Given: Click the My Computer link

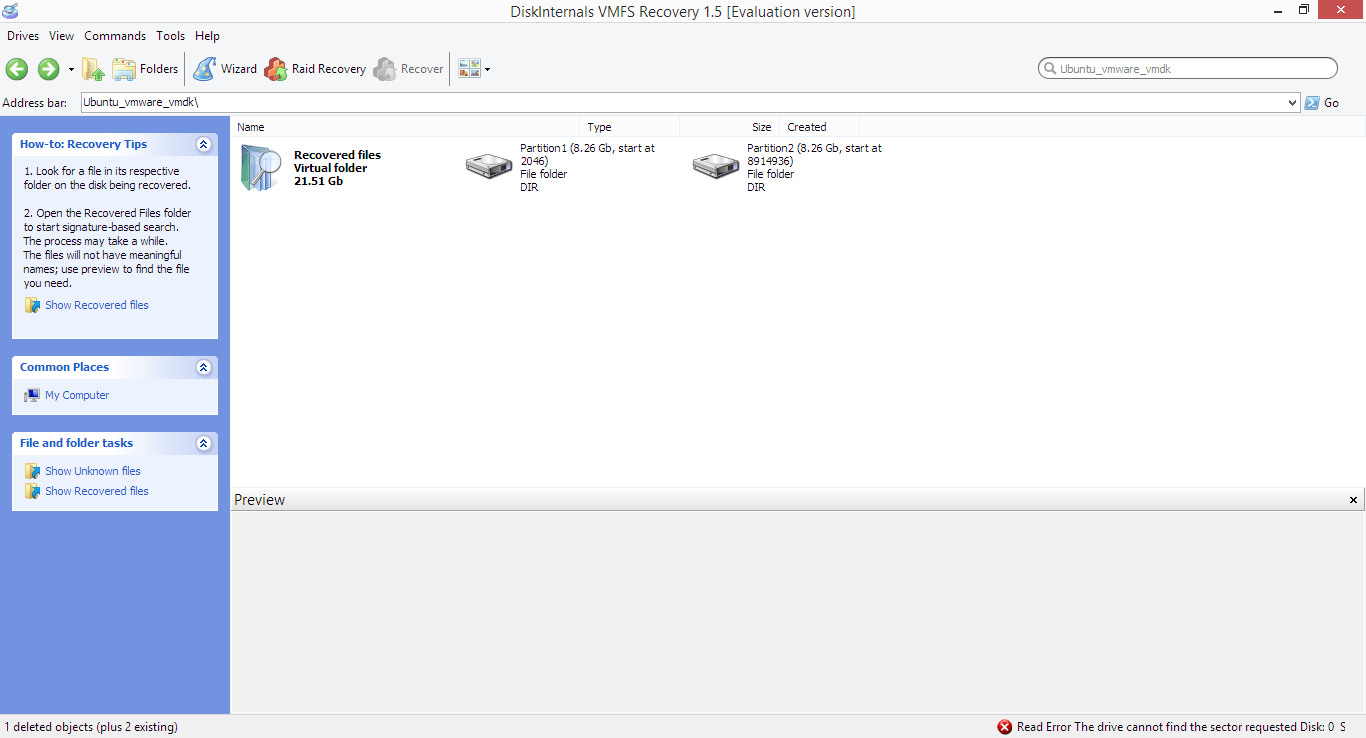Looking at the screenshot, I should [77, 395].
